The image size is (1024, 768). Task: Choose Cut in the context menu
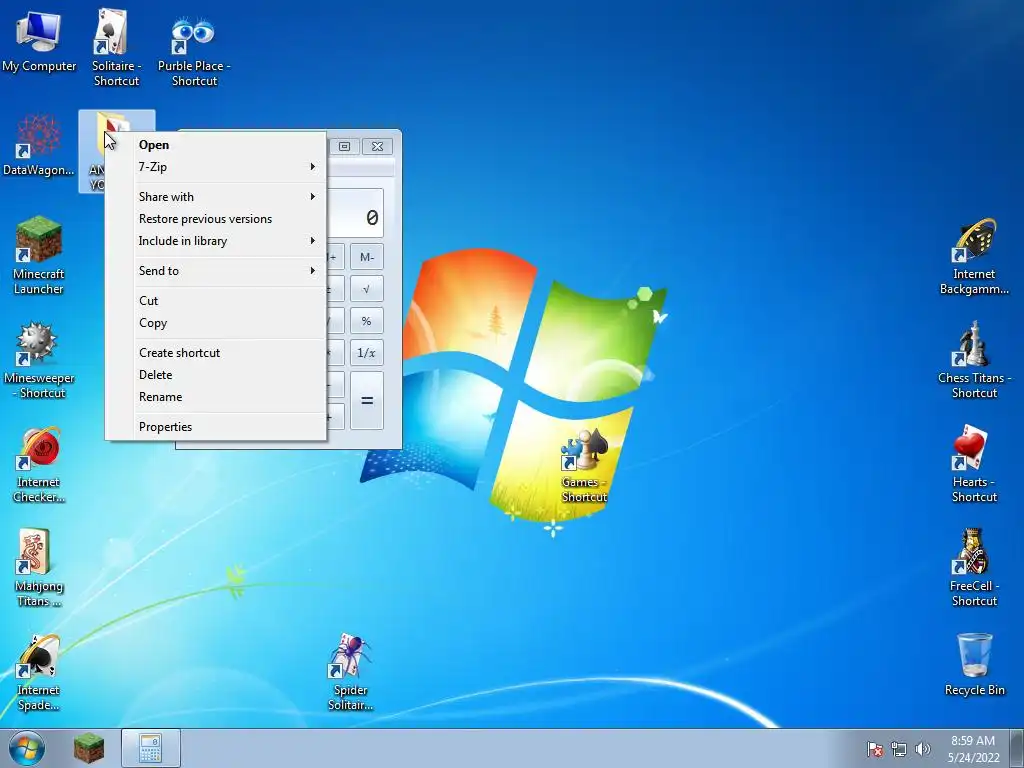tap(216, 300)
